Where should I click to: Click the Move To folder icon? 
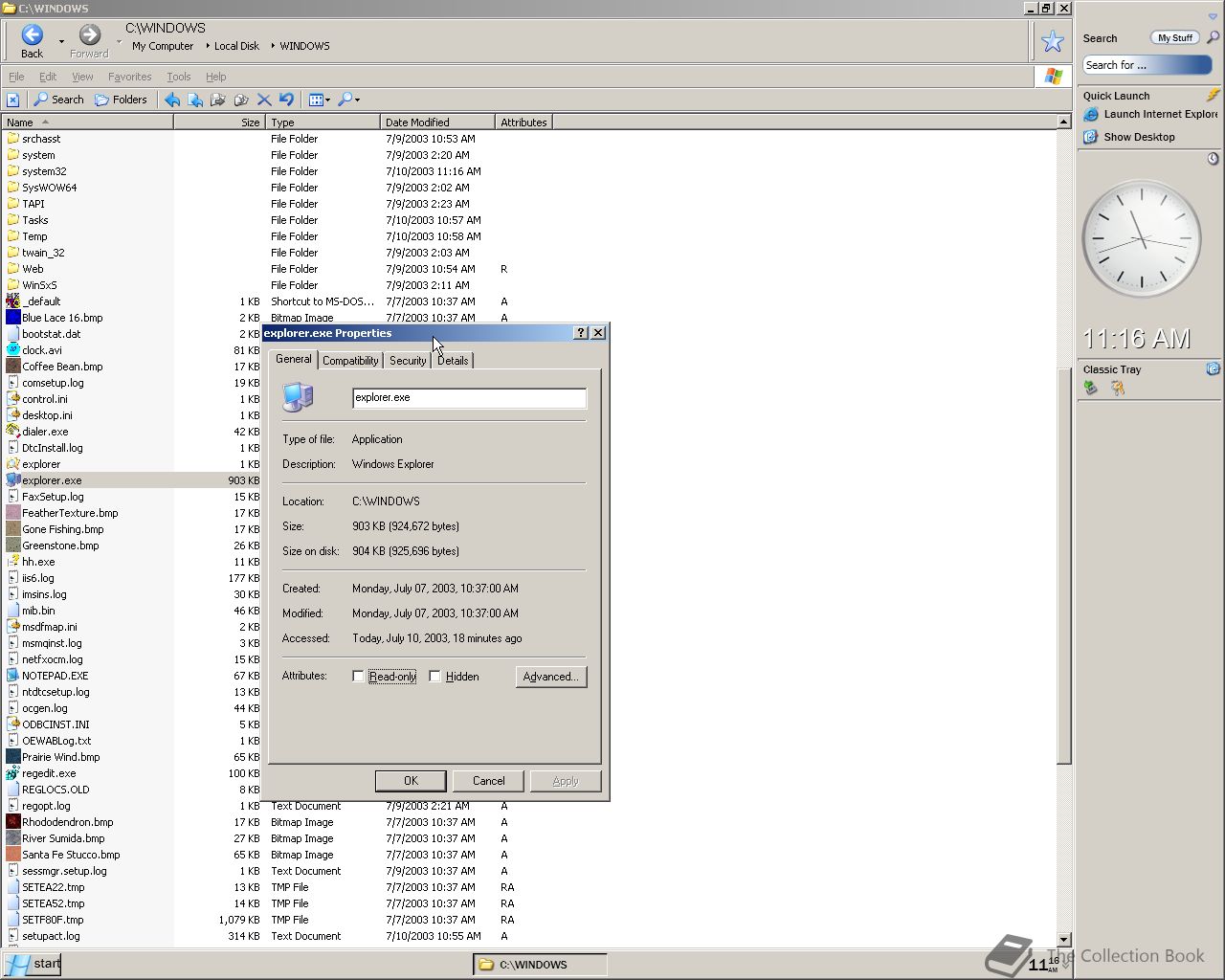tap(218, 100)
